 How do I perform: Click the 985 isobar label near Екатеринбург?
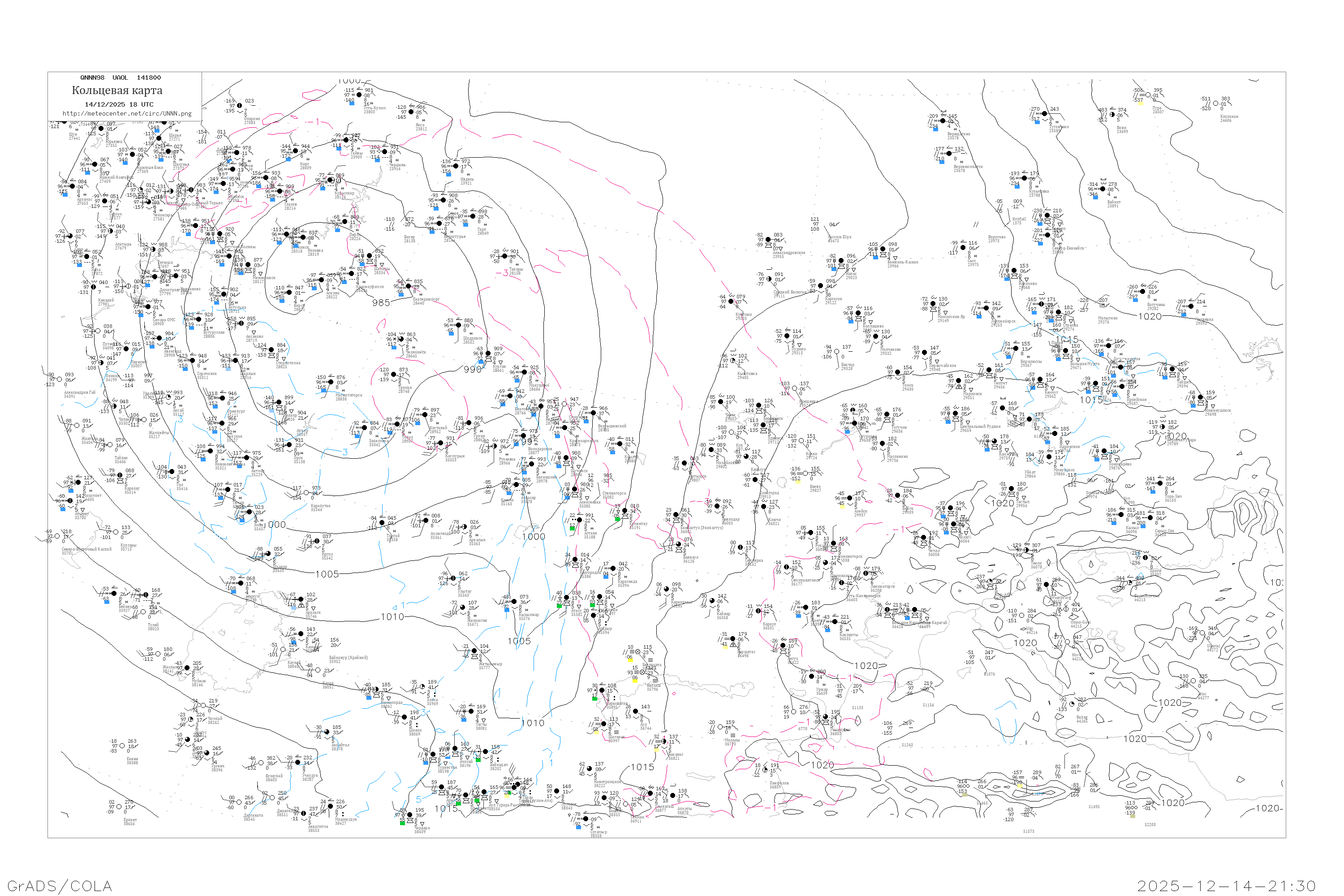click(381, 303)
